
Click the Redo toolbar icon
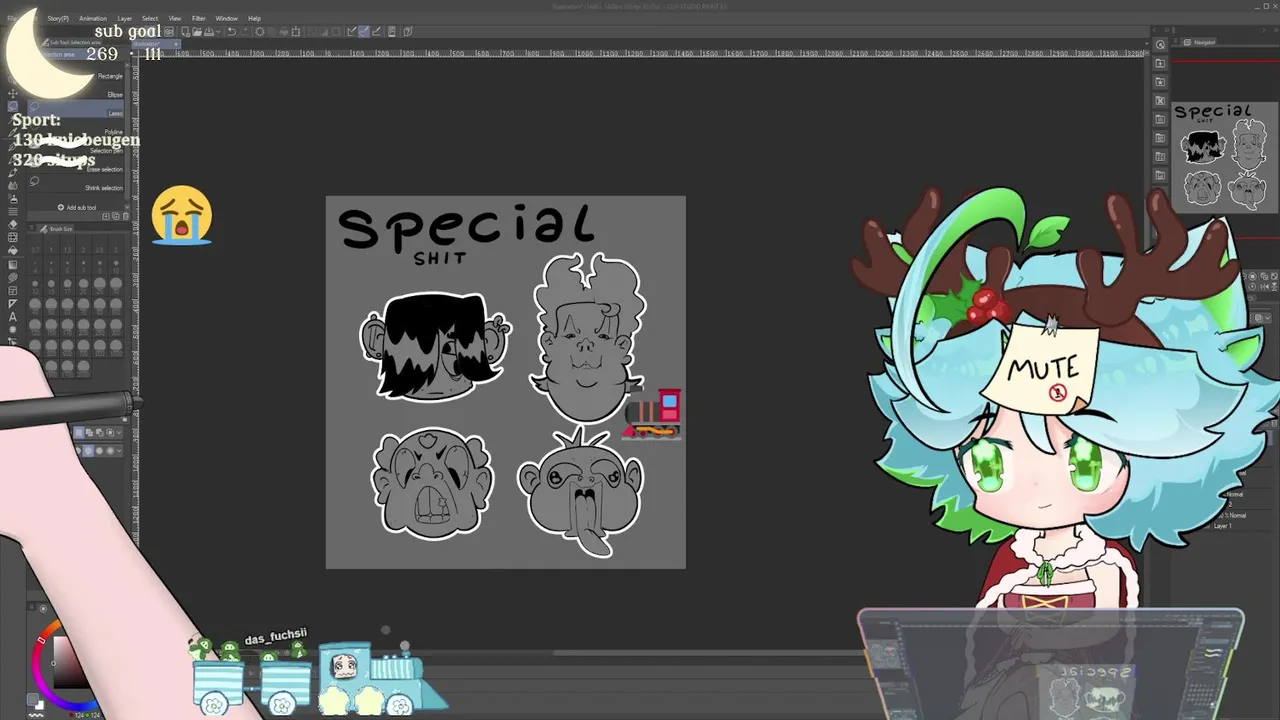245,31
